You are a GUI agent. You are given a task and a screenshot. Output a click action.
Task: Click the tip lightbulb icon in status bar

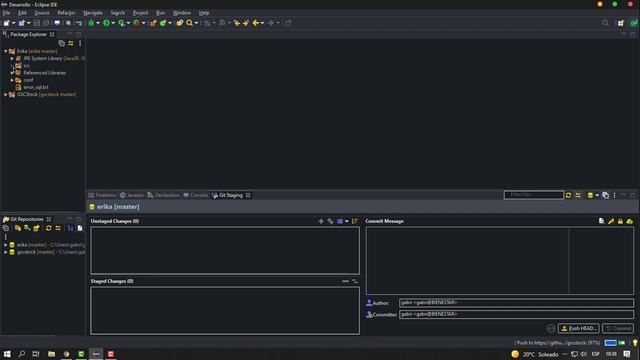(635, 343)
